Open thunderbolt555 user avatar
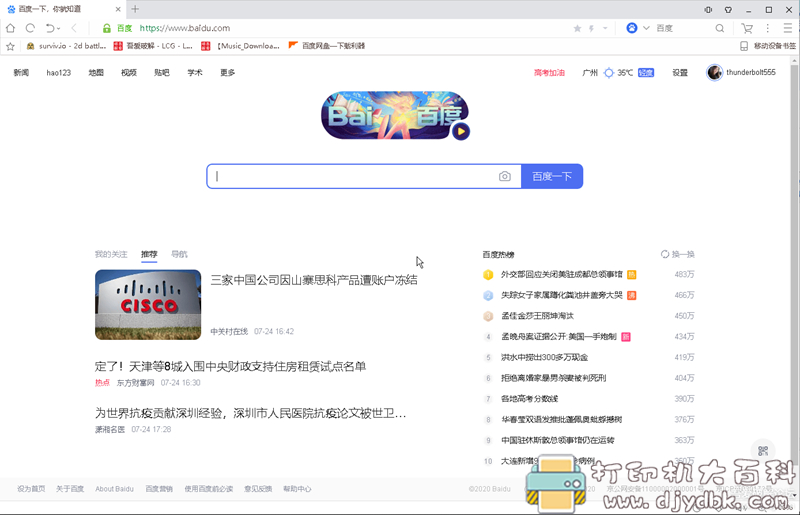 (714, 72)
